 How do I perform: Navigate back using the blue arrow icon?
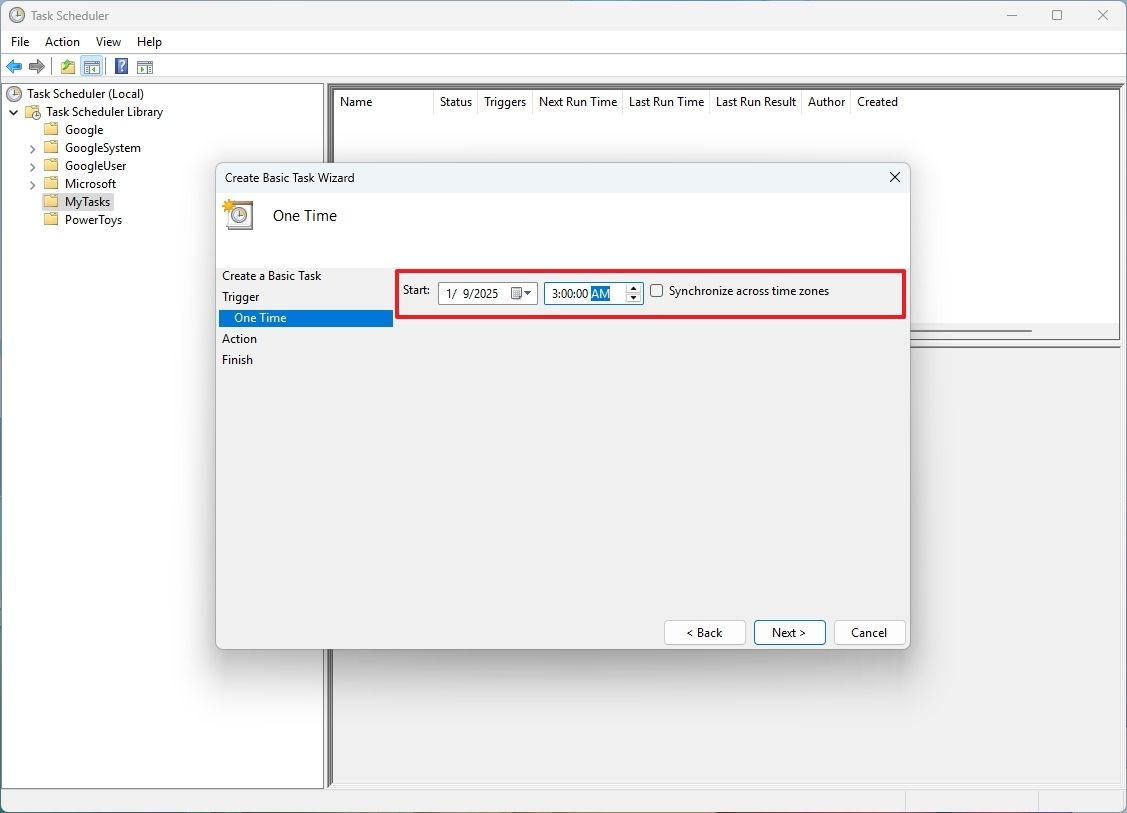(x=14, y=66)
